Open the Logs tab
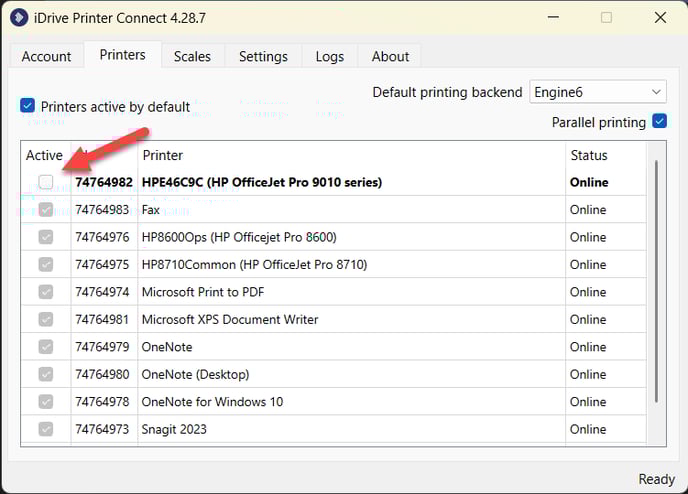Screen dimensions: 688x494 (x=330, y=56)
